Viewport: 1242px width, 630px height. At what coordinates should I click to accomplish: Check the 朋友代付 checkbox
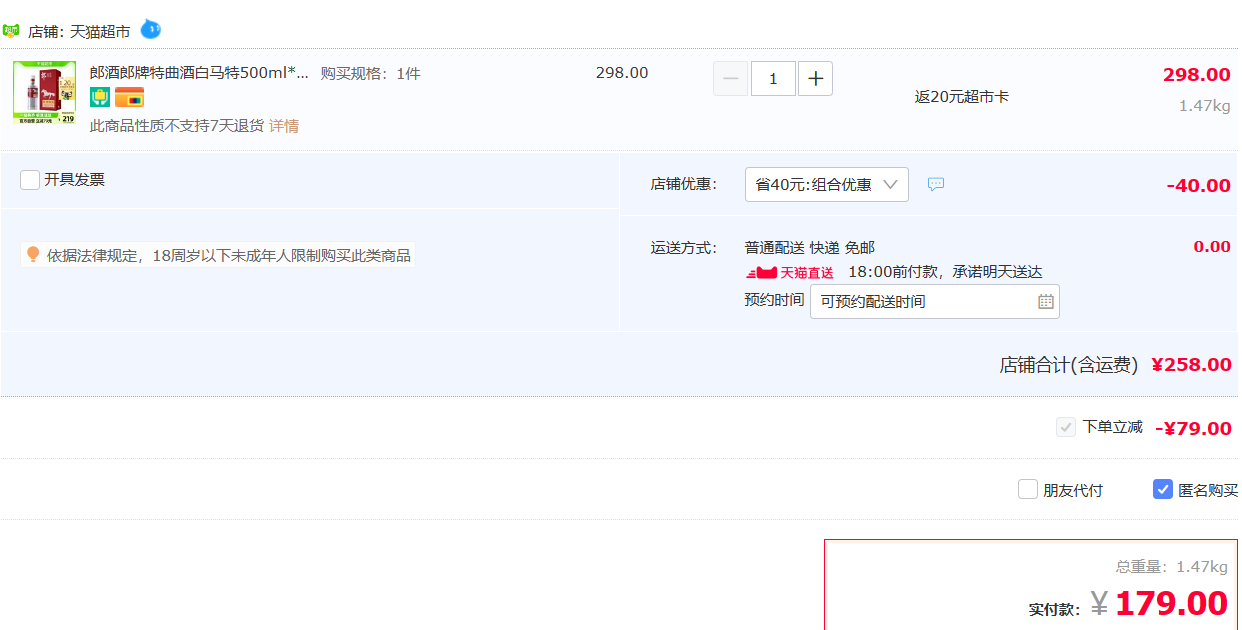click(x=1028, y=489)
